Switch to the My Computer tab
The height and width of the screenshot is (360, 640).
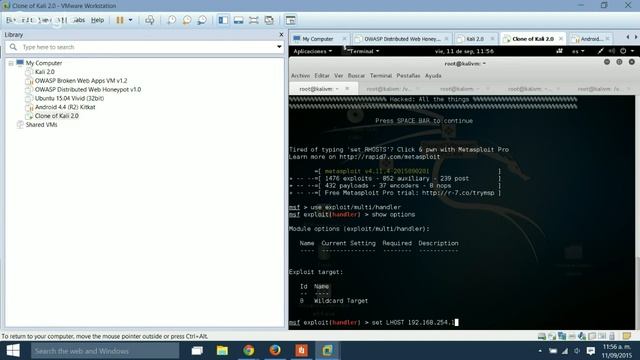318,39
